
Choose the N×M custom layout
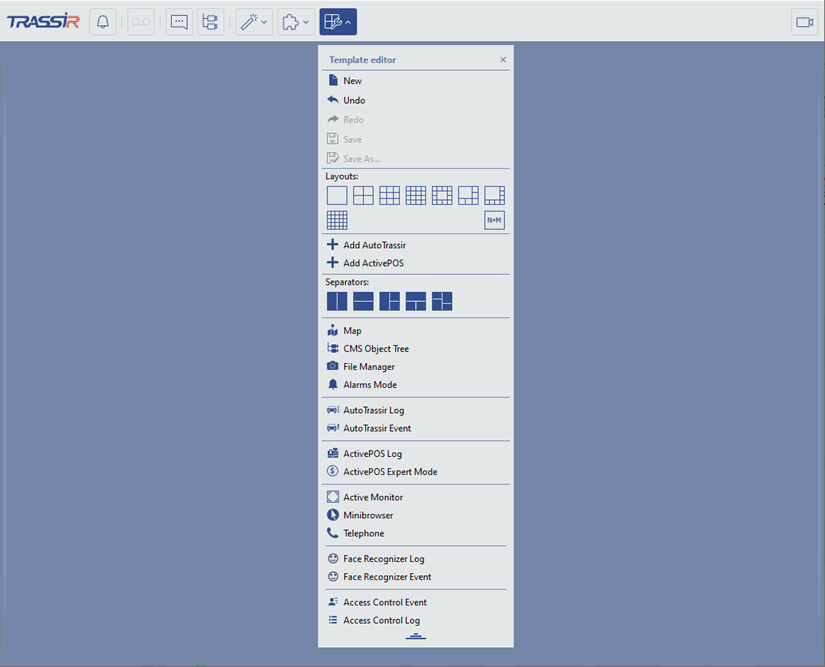pos(494,220)
